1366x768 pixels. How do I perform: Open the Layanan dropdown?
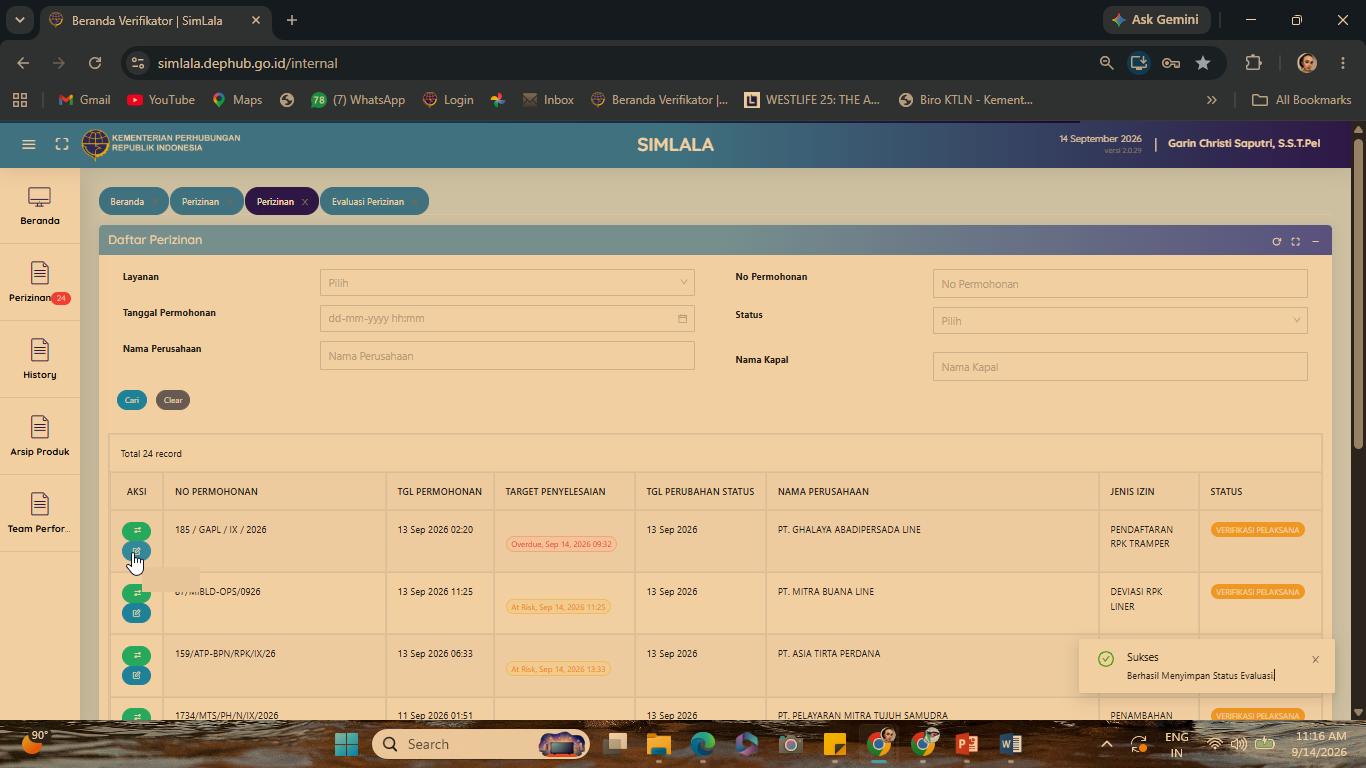507,283
